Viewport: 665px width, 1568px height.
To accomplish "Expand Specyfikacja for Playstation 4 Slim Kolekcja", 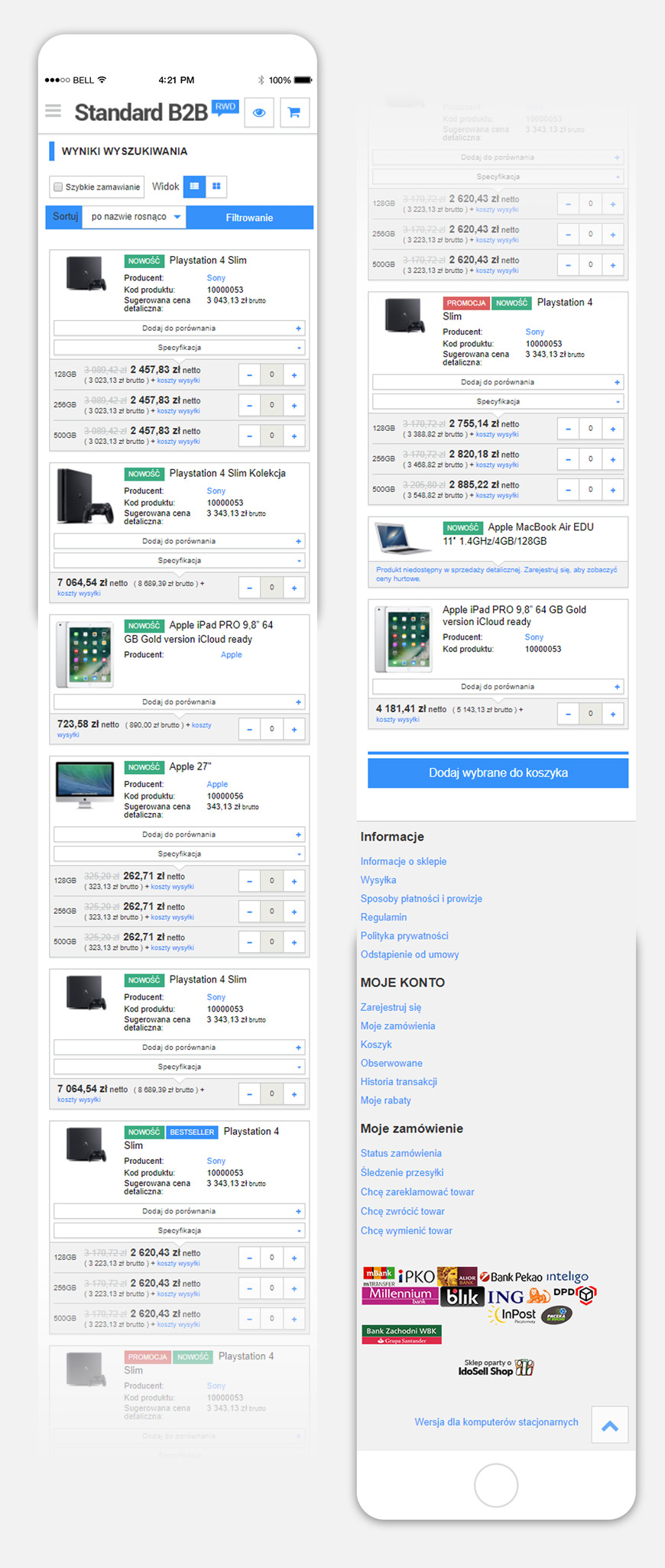I will [x=180, y=561].
